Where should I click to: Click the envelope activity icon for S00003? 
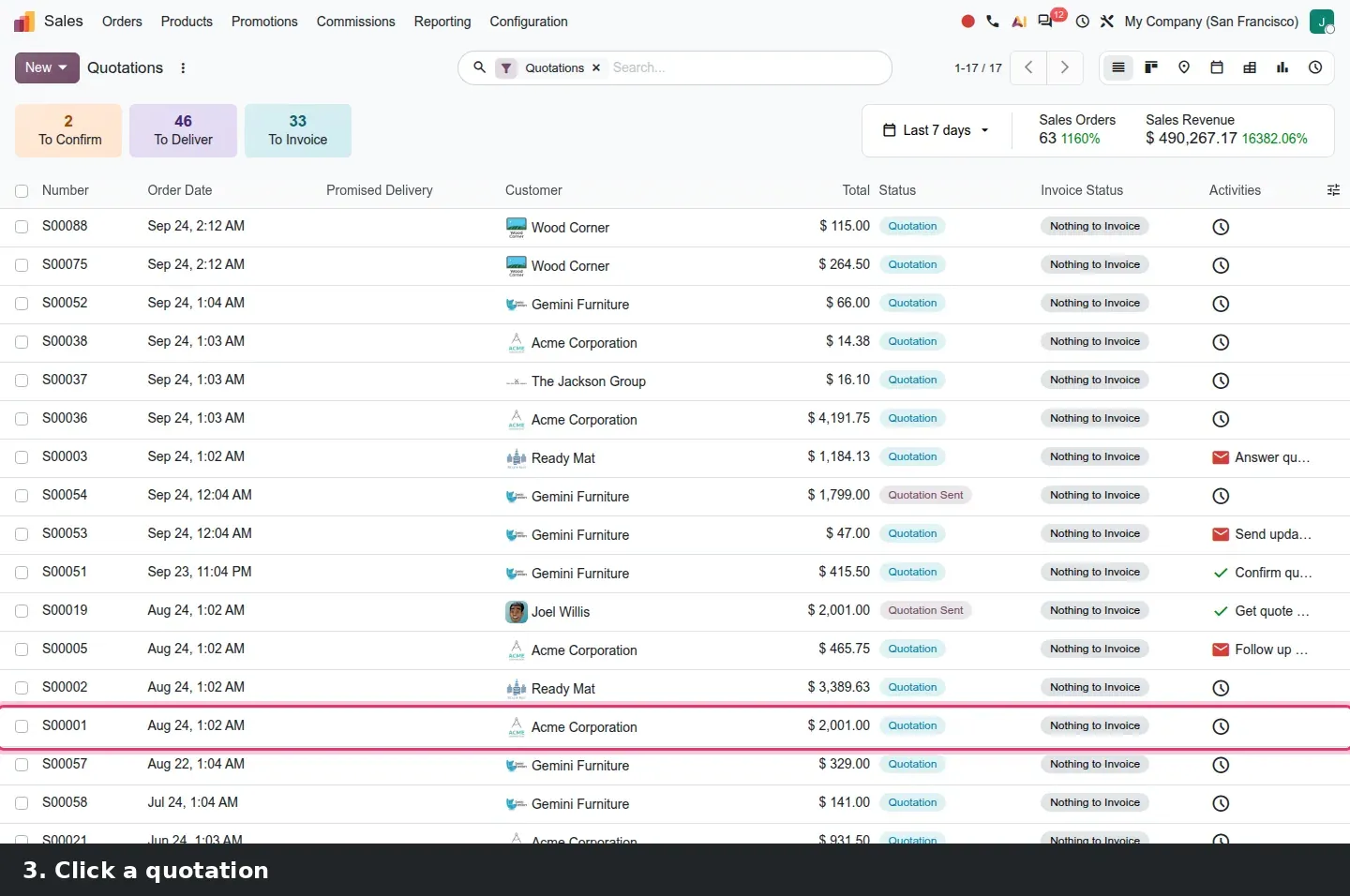[1221, 457]
